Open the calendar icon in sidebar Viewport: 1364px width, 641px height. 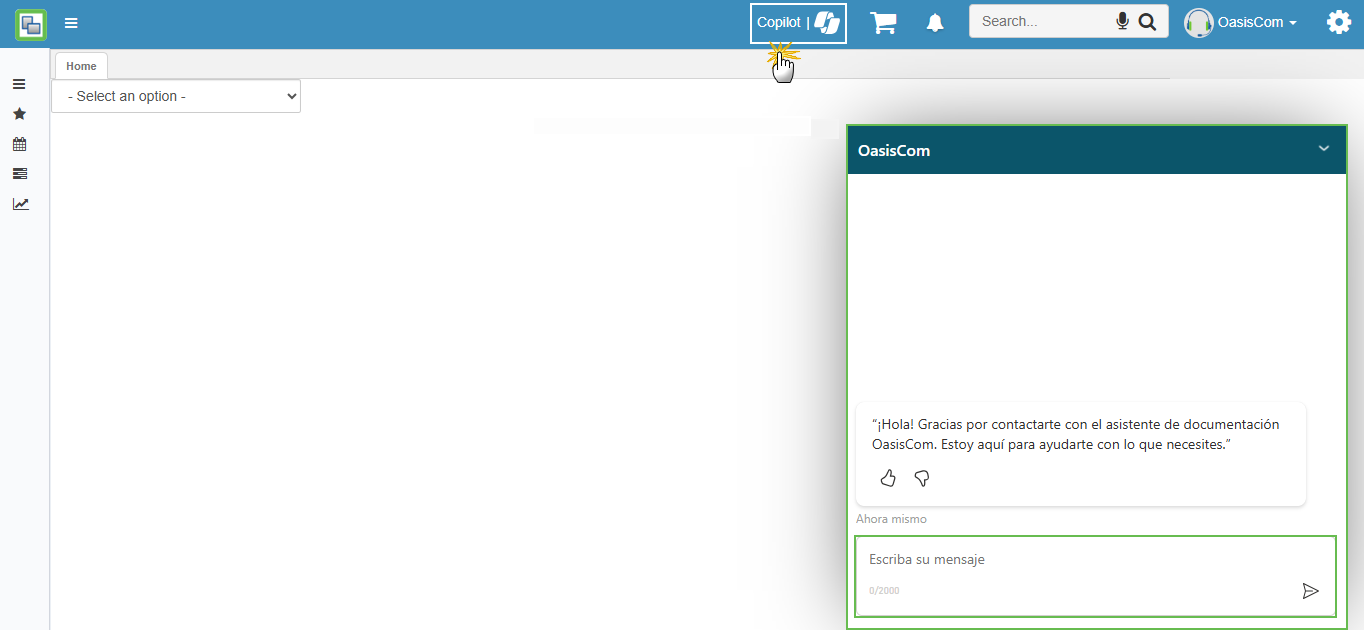click(19, 144)
